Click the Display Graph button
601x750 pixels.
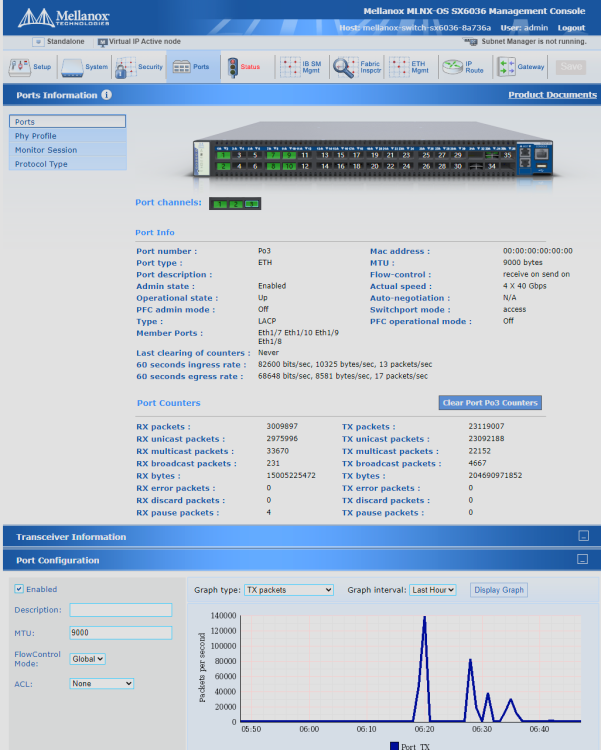(499, 590)
